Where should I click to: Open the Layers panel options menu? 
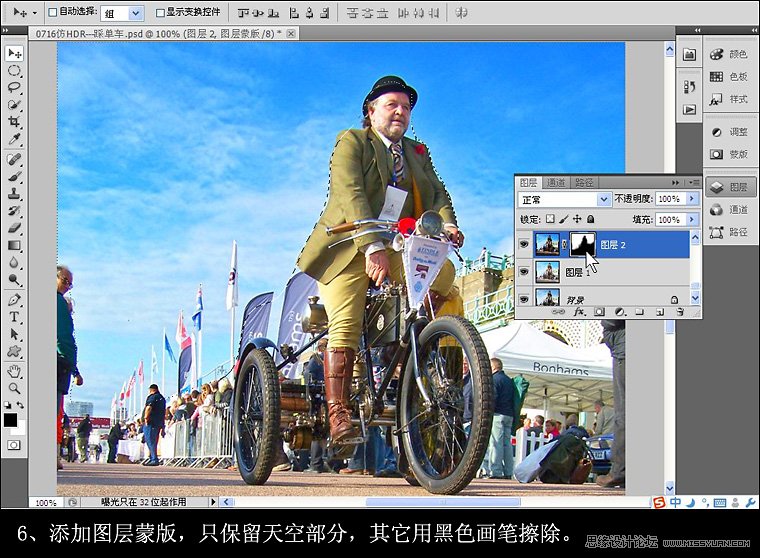(694, 183)
